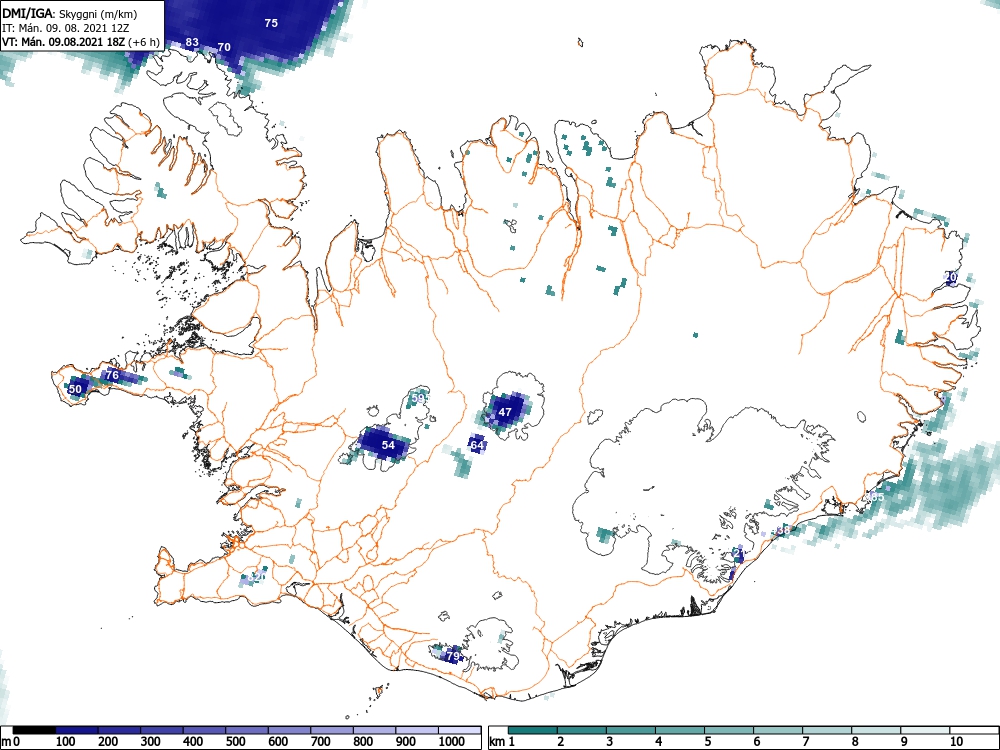This screenshot has height=750, width=1000.
Task: Click the "300" label on the metre scale
Action: (x=151, y=741)
